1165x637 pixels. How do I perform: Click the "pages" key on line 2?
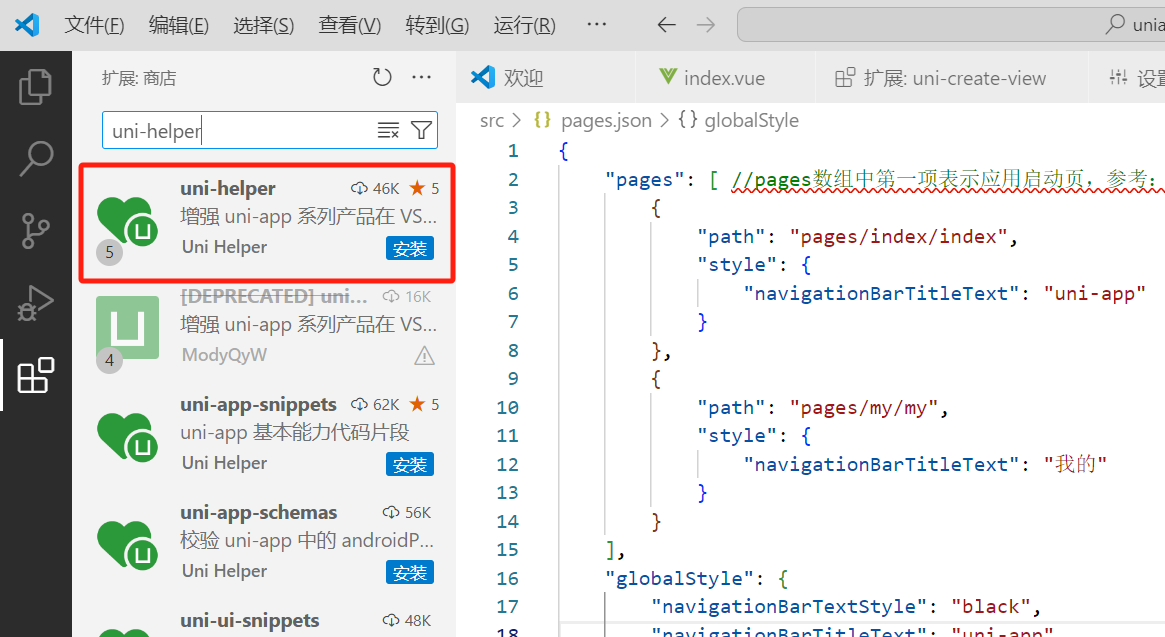click(x=645, y=180)
